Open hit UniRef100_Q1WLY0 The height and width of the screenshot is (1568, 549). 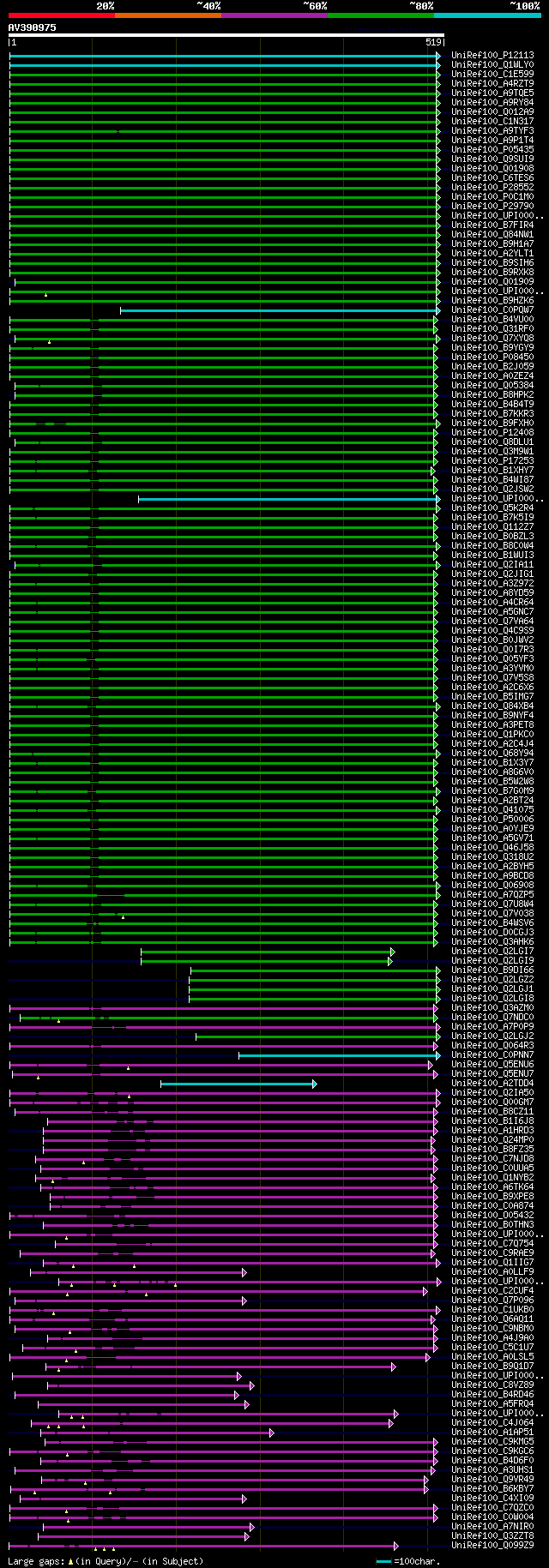click(492, 65)
